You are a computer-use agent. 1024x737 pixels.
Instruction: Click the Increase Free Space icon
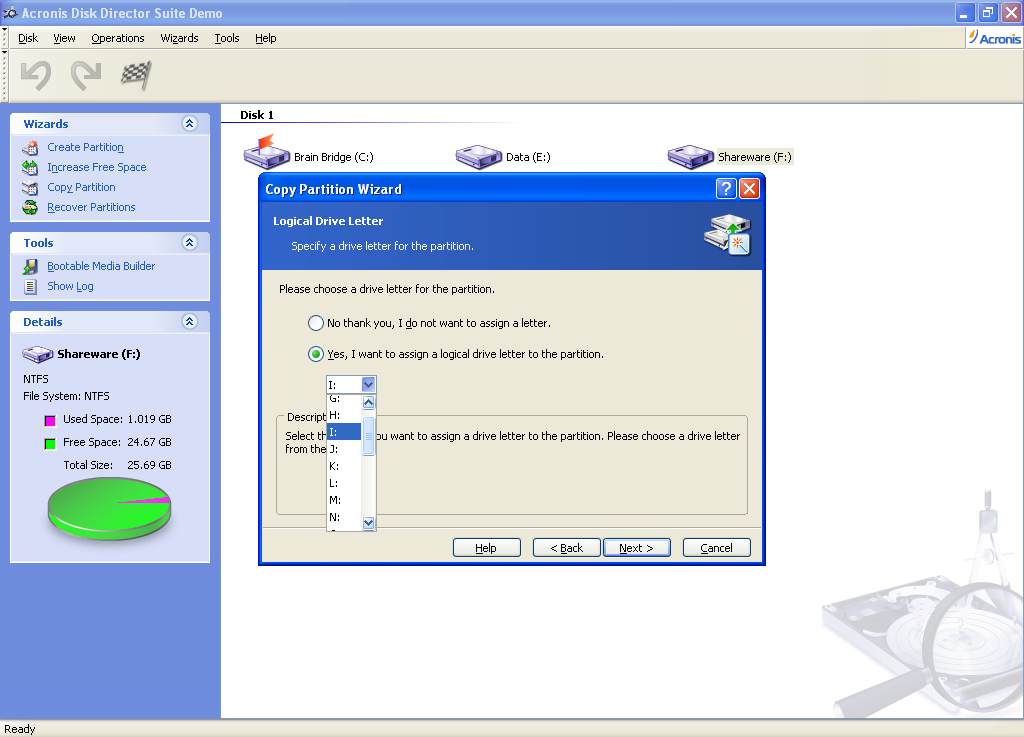click(x=30, y=167)
